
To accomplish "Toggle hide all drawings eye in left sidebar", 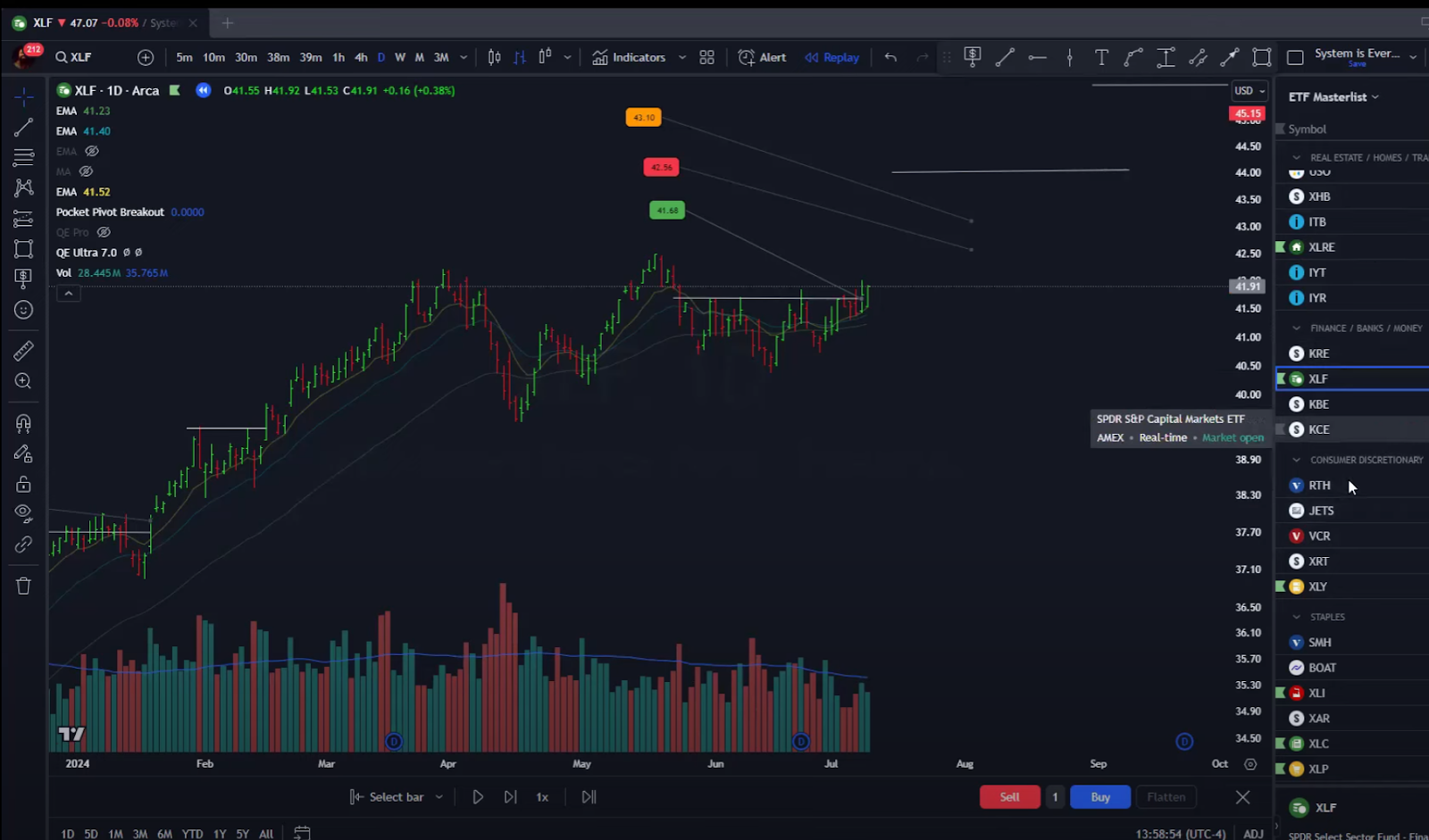I will [23, 512].
